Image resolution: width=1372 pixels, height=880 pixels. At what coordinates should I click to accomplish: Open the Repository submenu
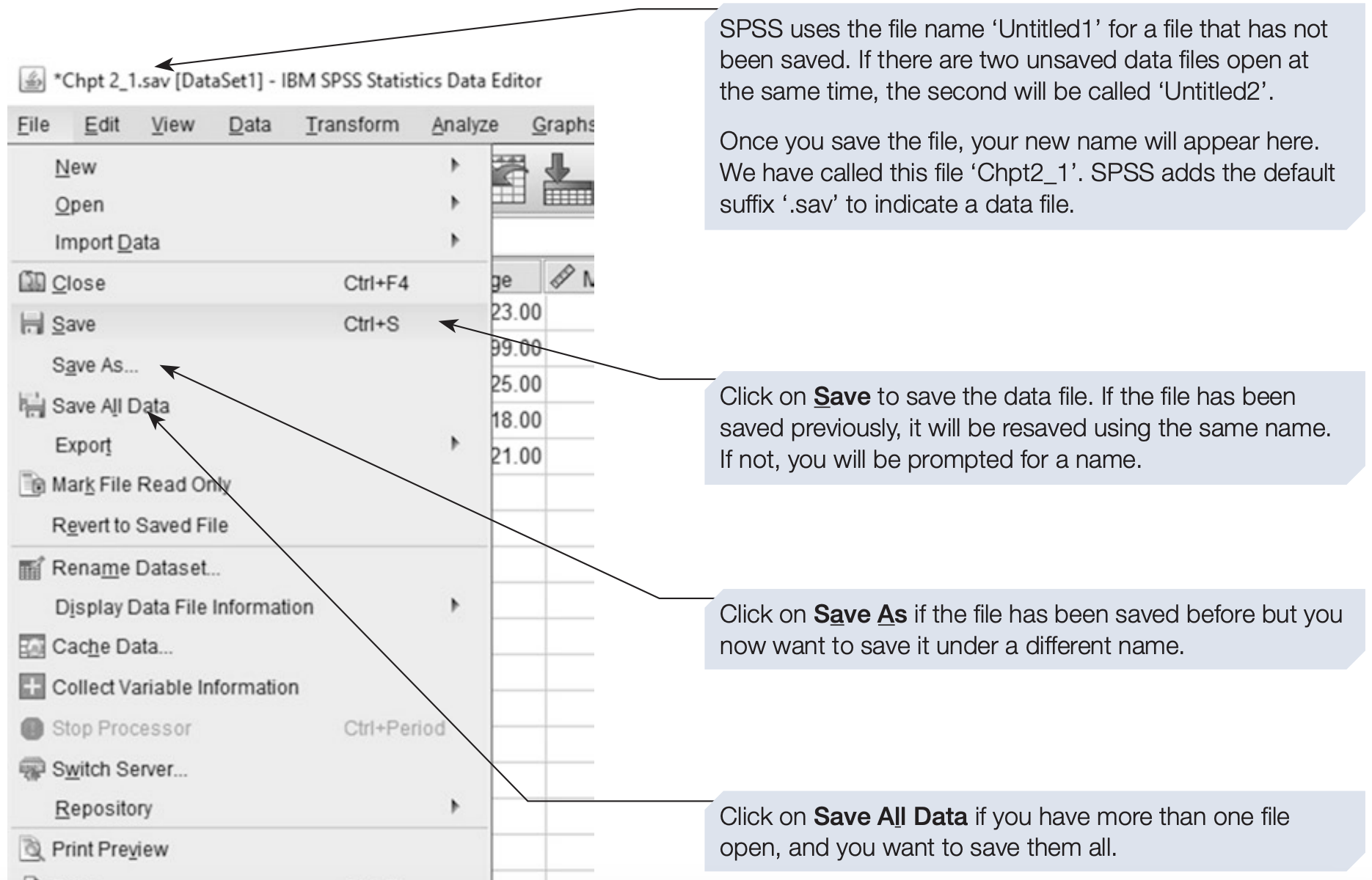[x=103, y=808]
